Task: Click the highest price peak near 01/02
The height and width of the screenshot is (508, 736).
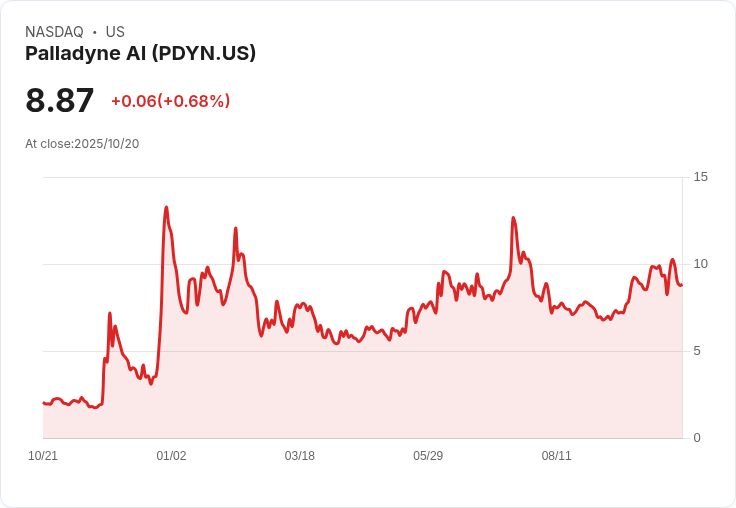Action: point(166,207)
